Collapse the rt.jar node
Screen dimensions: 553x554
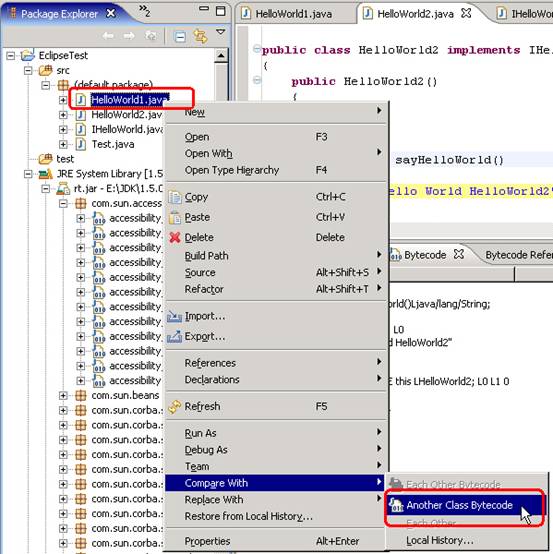pos(46,189)
